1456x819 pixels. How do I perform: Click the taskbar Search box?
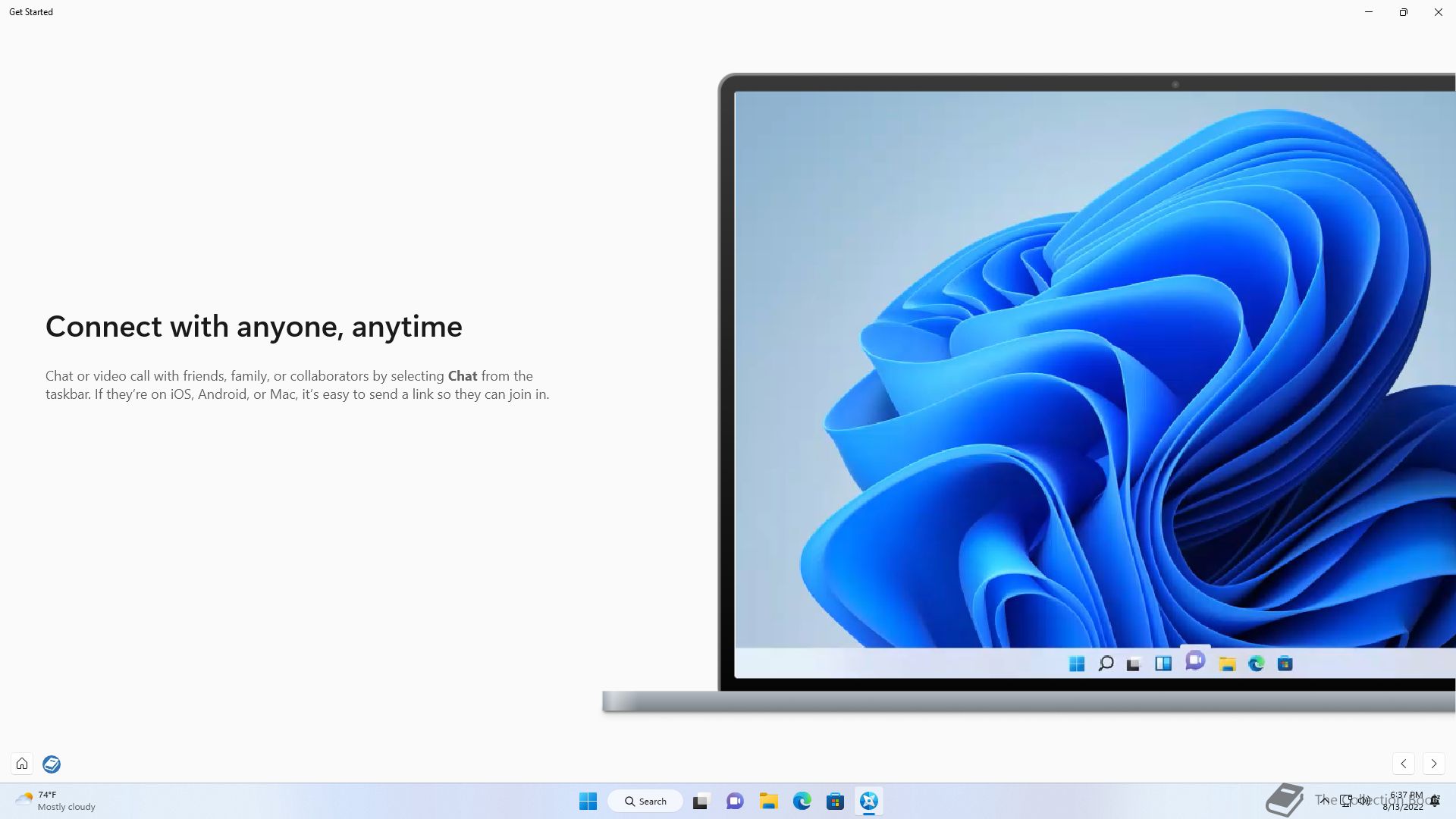click(645, 801)
